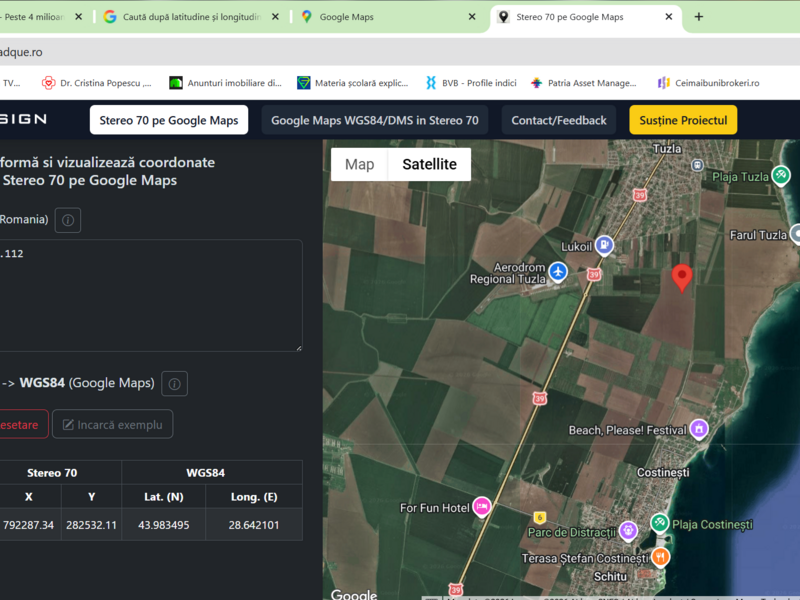The image size is (800, 600).
Task: Click the info icon next to Romania
Action: point(68,220)
